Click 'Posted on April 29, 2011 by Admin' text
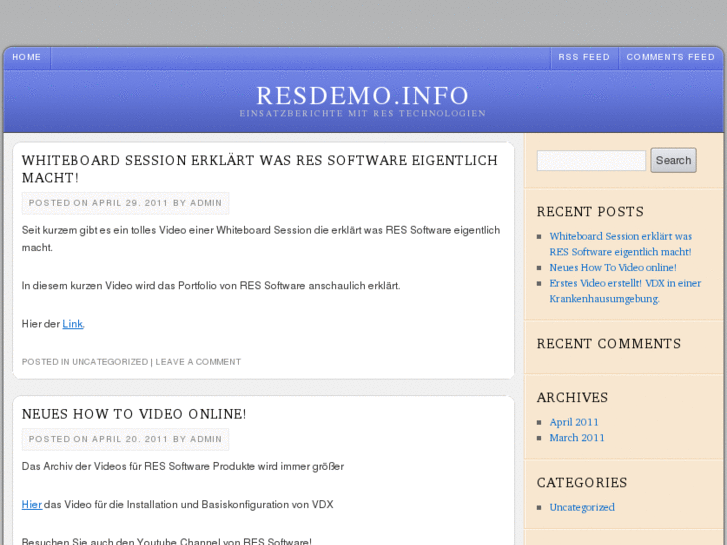Image resolution: width=727 pixels, height=545 pixels. coord(125,203)
